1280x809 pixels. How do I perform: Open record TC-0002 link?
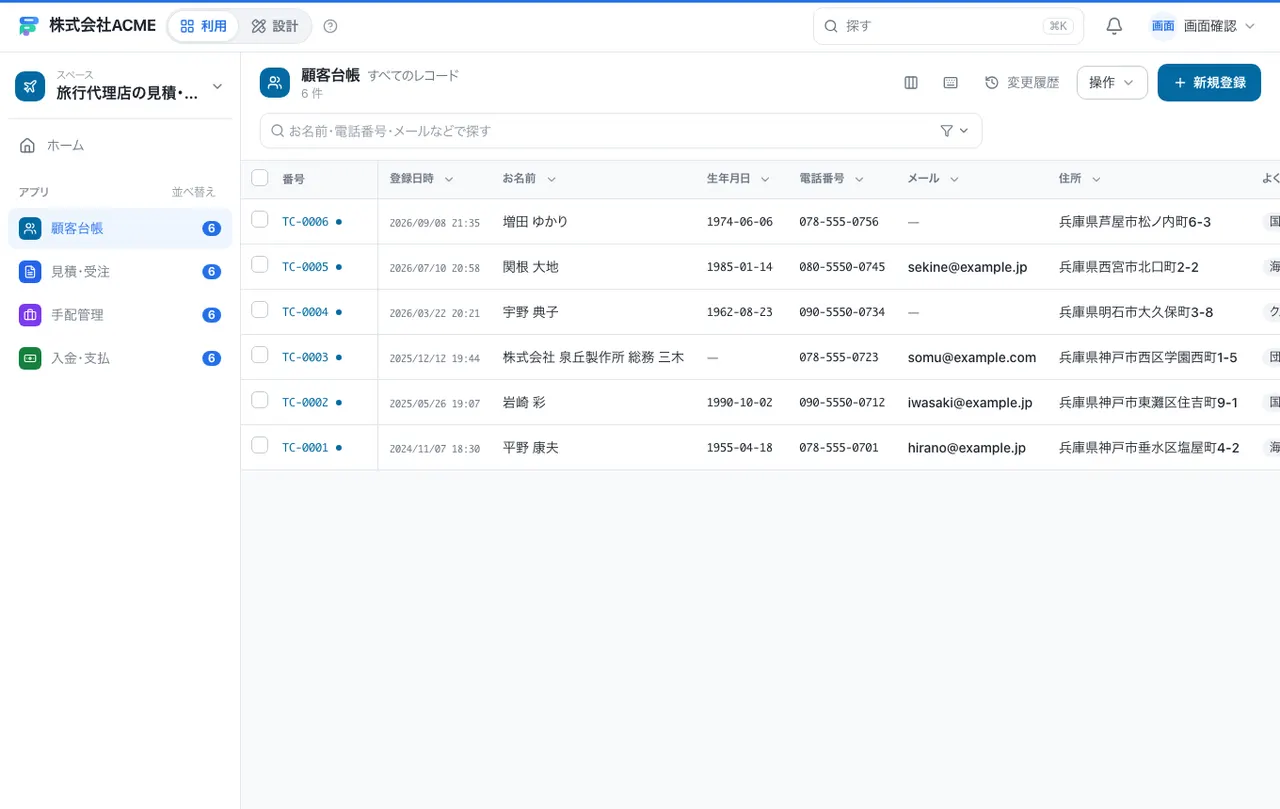click(x=305, y=402)
